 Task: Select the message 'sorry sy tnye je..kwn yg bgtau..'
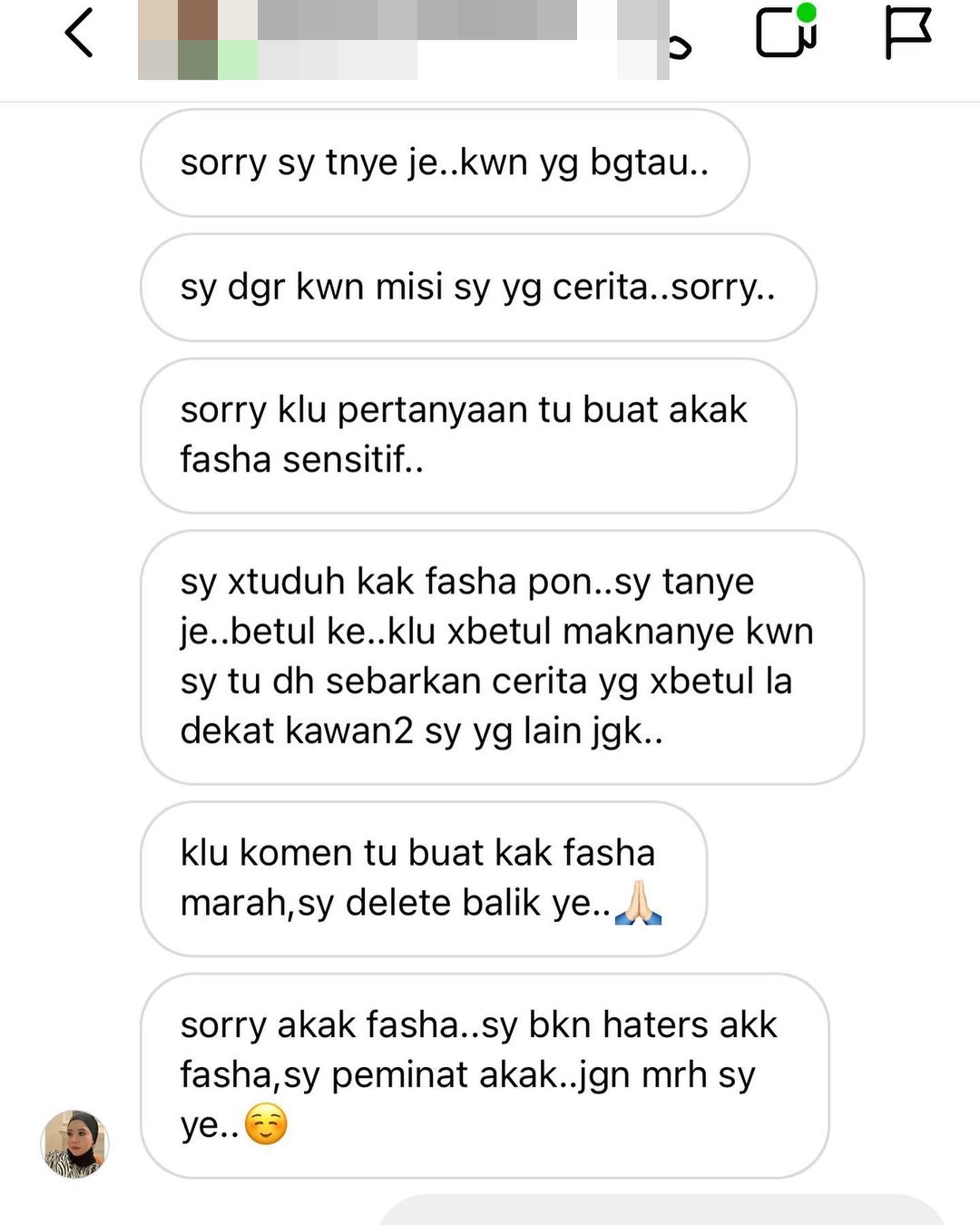(x=445, y=163)
